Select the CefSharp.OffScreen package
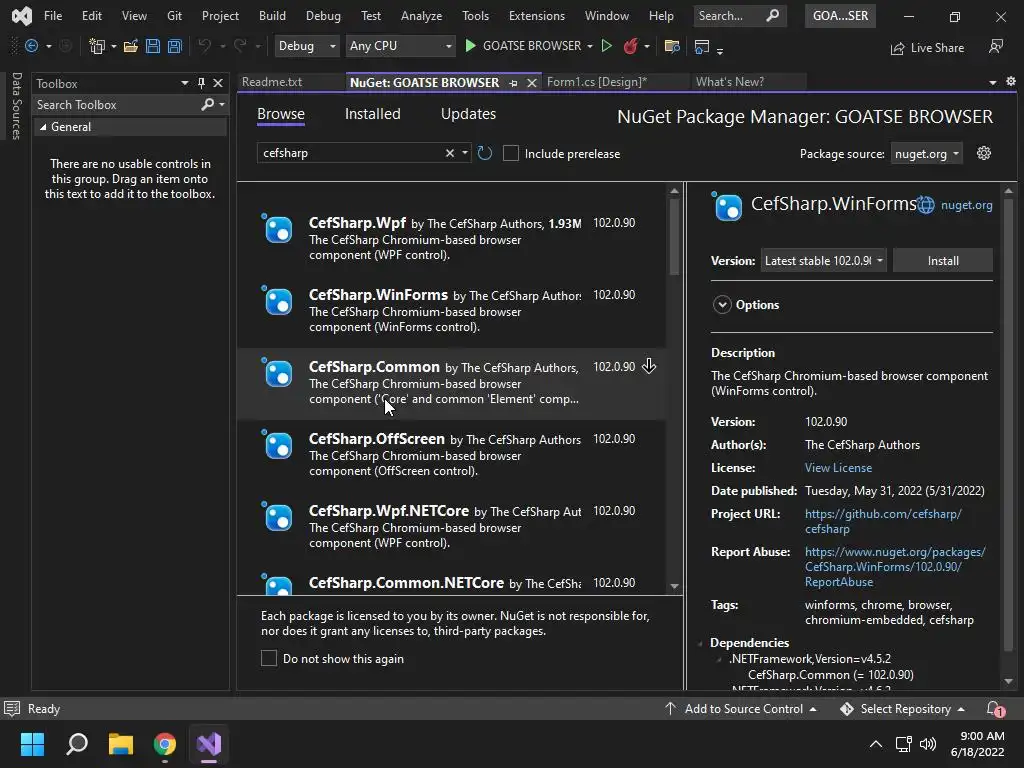Image resolution: width=1024 pixels, height=768 pixels. point(451,455)
